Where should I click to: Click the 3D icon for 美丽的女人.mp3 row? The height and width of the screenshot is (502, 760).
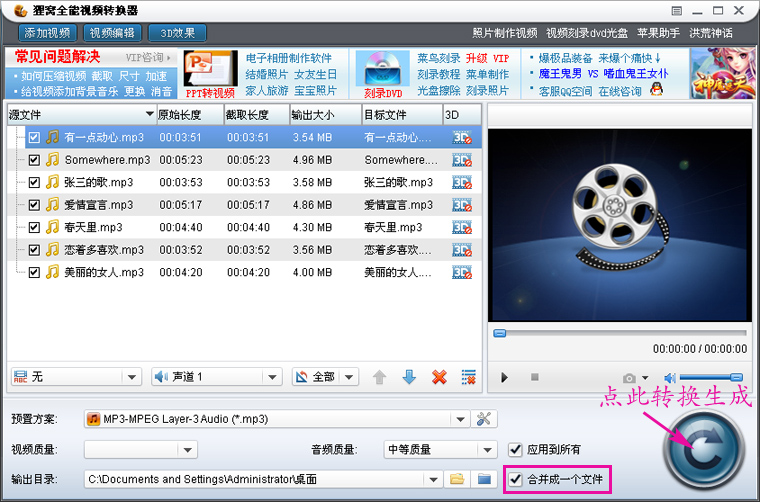[462, 272]
